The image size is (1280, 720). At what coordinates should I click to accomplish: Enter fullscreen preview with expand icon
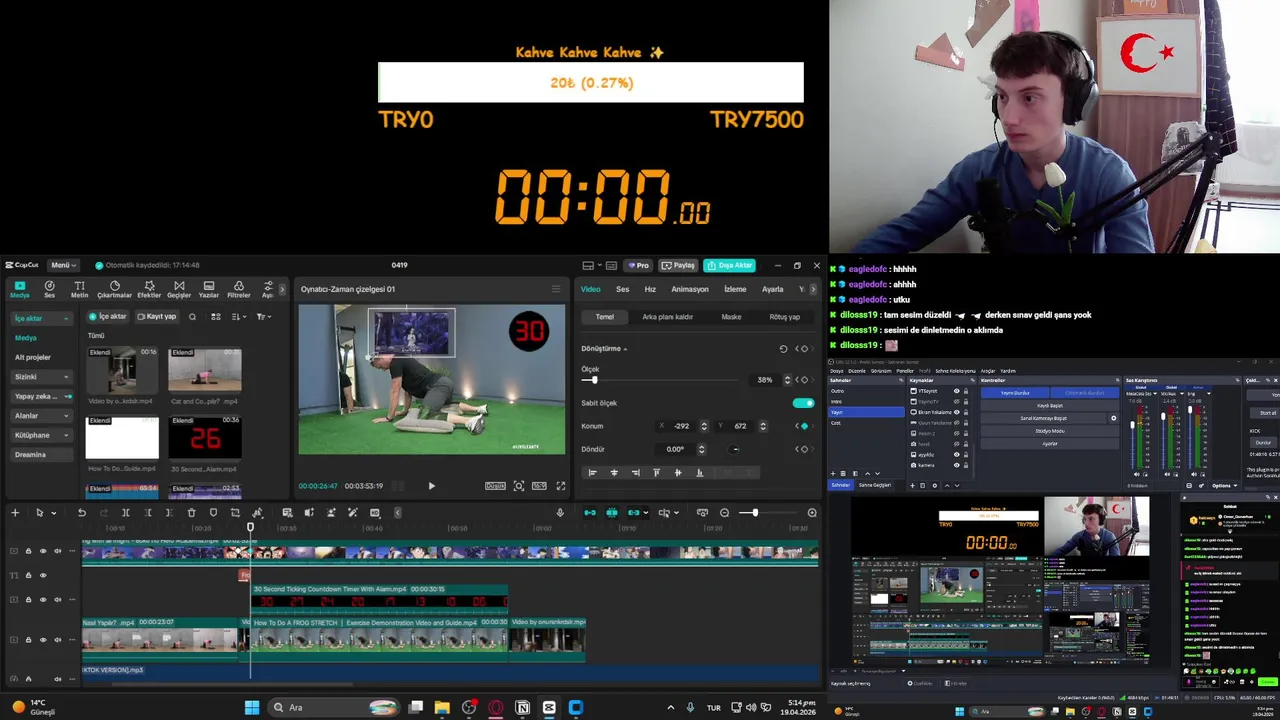tap(560, 486)
